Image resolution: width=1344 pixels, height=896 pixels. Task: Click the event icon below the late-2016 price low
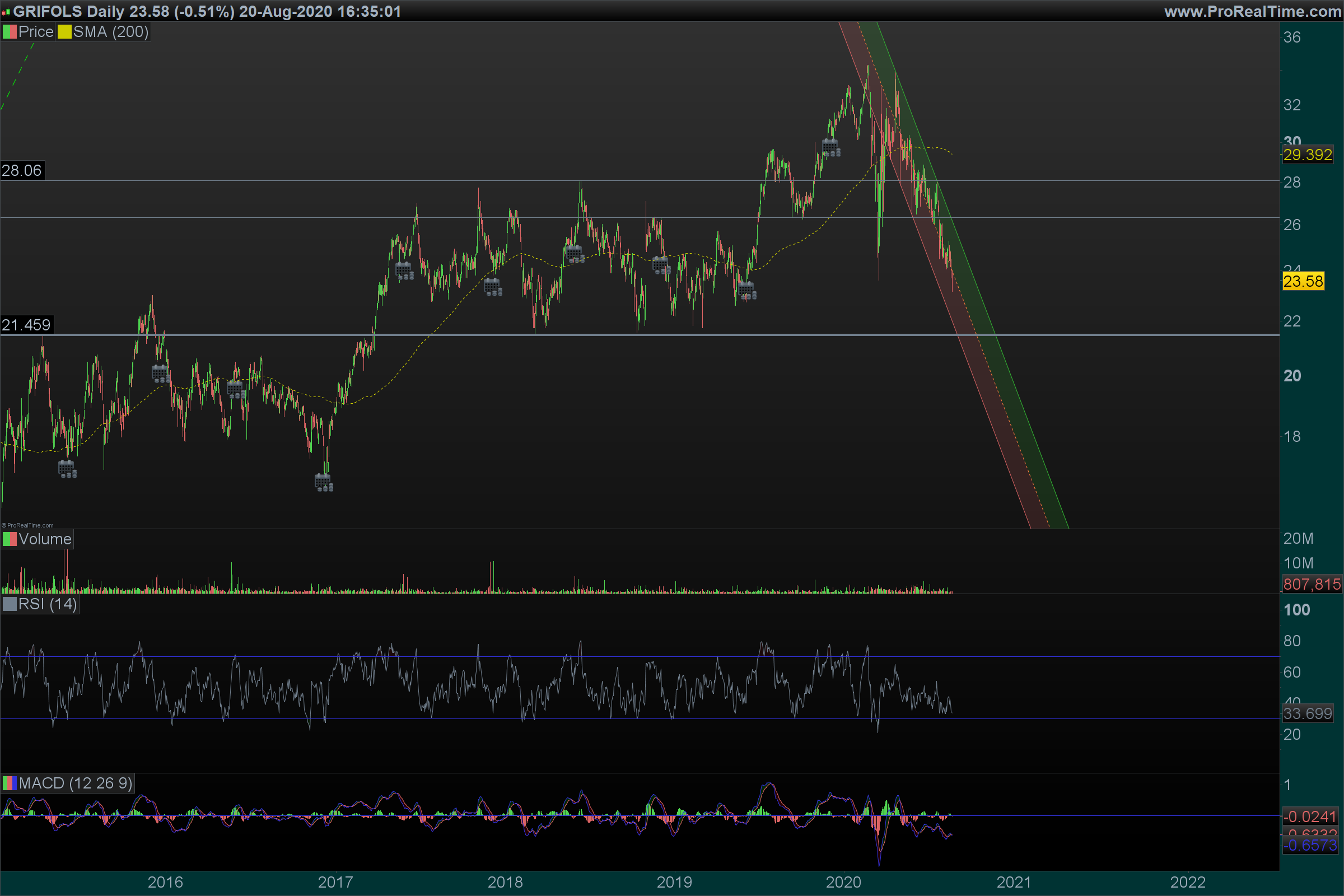[324, 482]
